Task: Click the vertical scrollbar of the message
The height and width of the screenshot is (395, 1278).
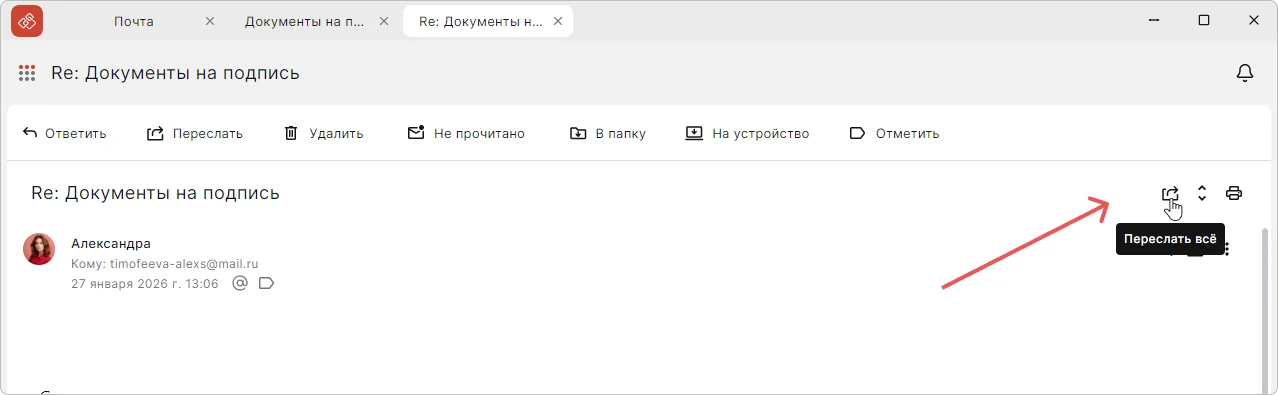Action: 1265,310
